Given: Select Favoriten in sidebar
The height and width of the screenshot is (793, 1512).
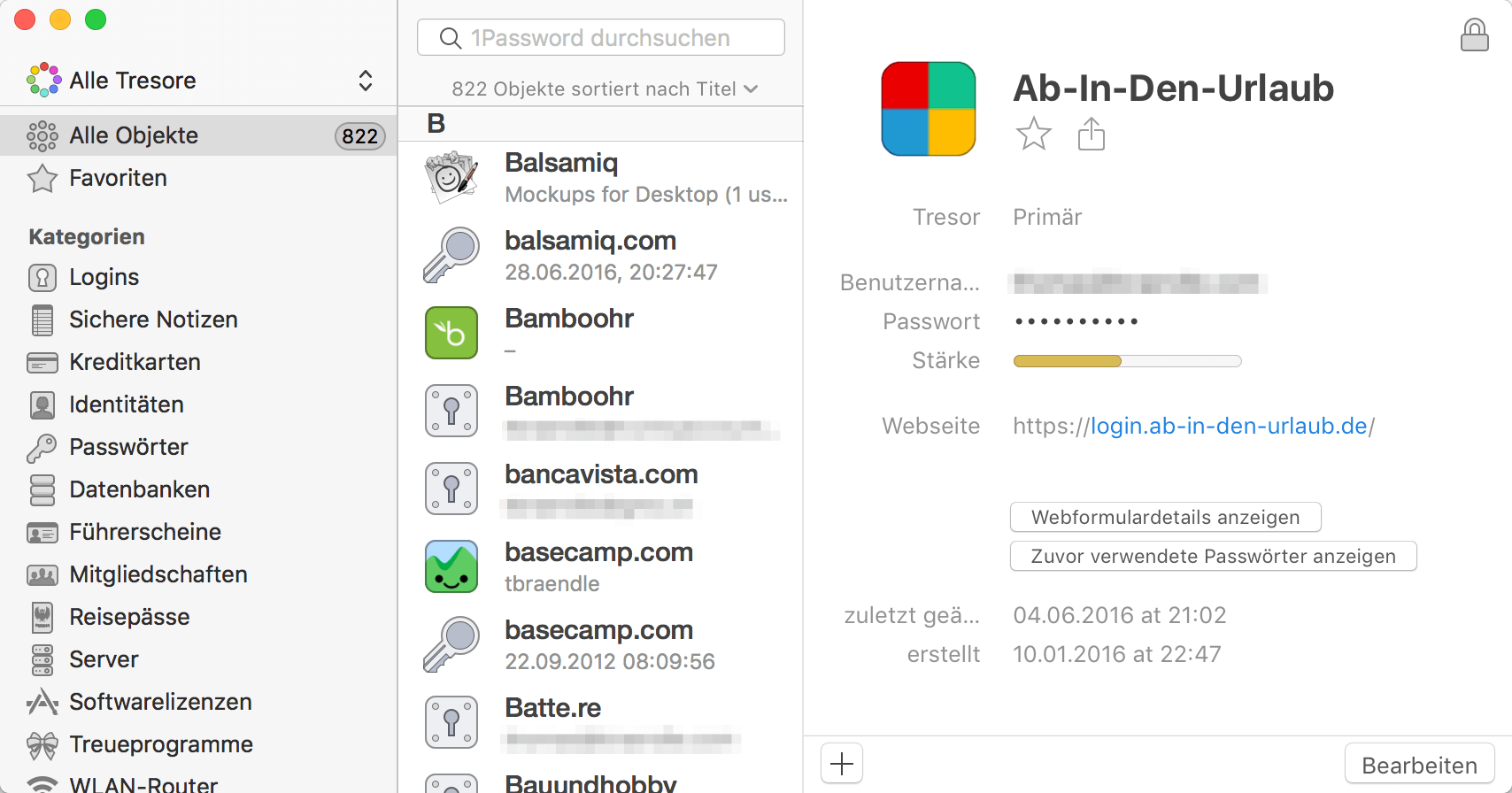Looking at the screenshot, I should pyautogui.click(x=198, y=178).
